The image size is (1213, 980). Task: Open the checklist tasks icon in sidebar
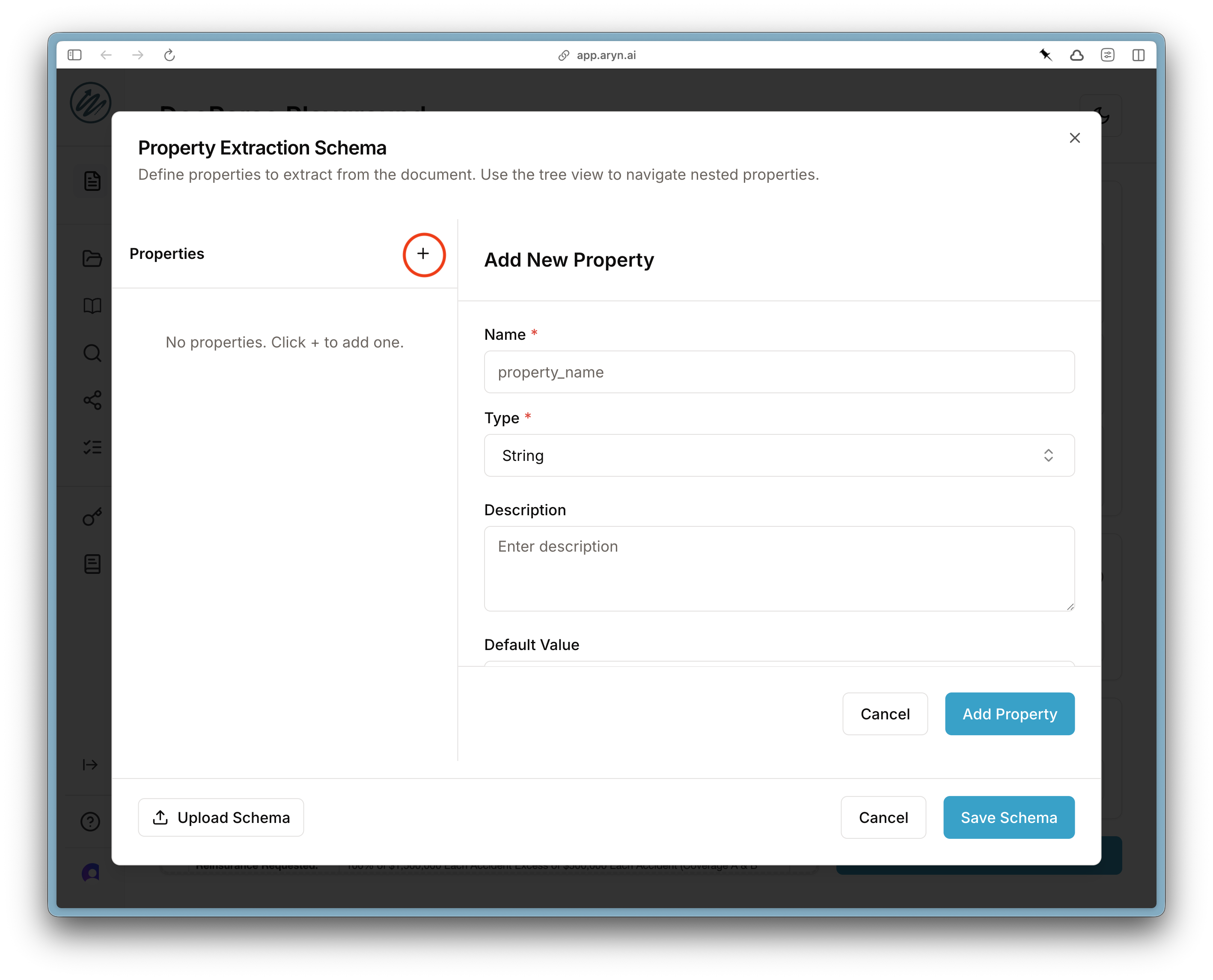point(92,446)
